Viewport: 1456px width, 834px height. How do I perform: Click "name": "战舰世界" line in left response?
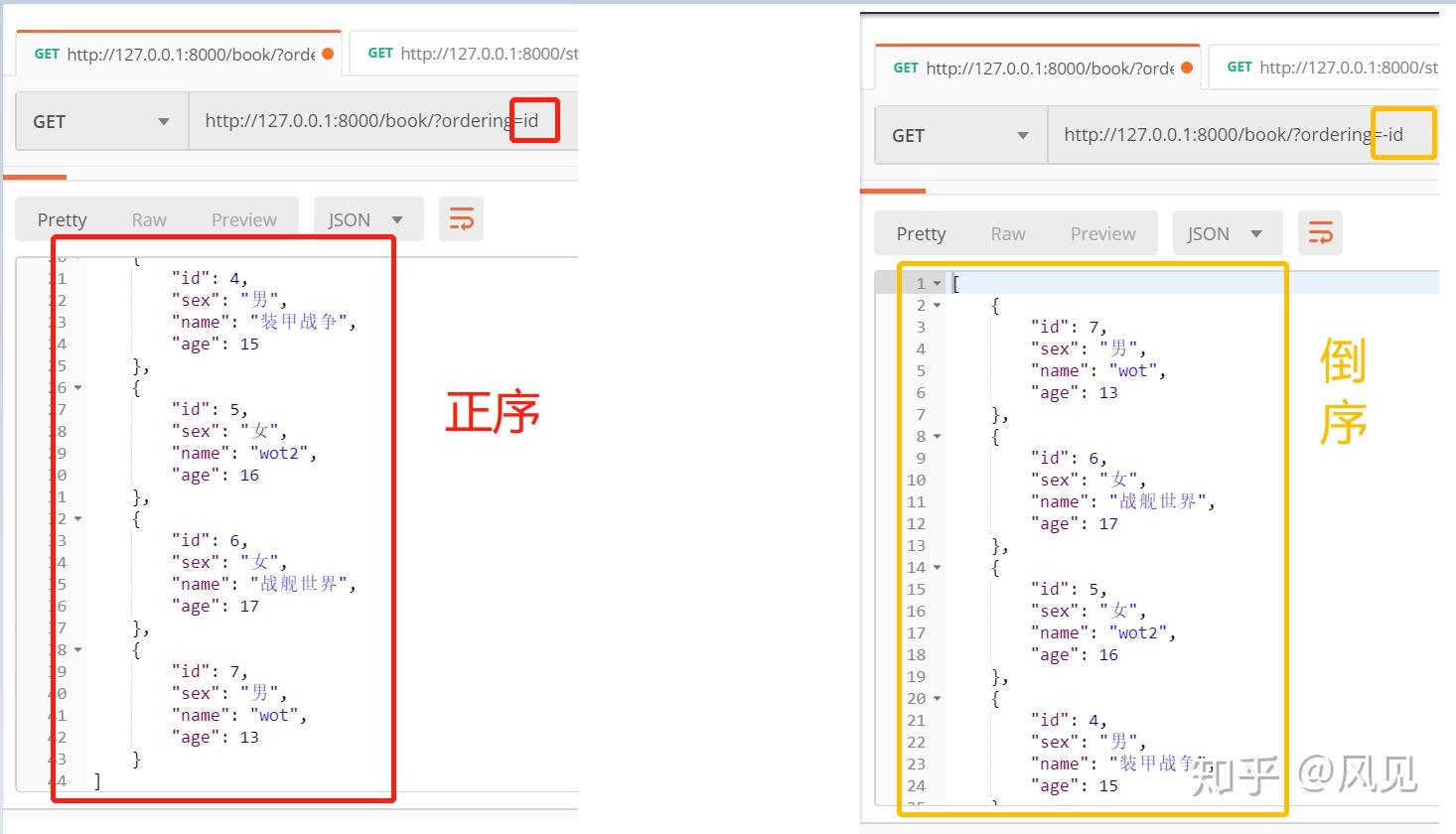pos(264,584)
